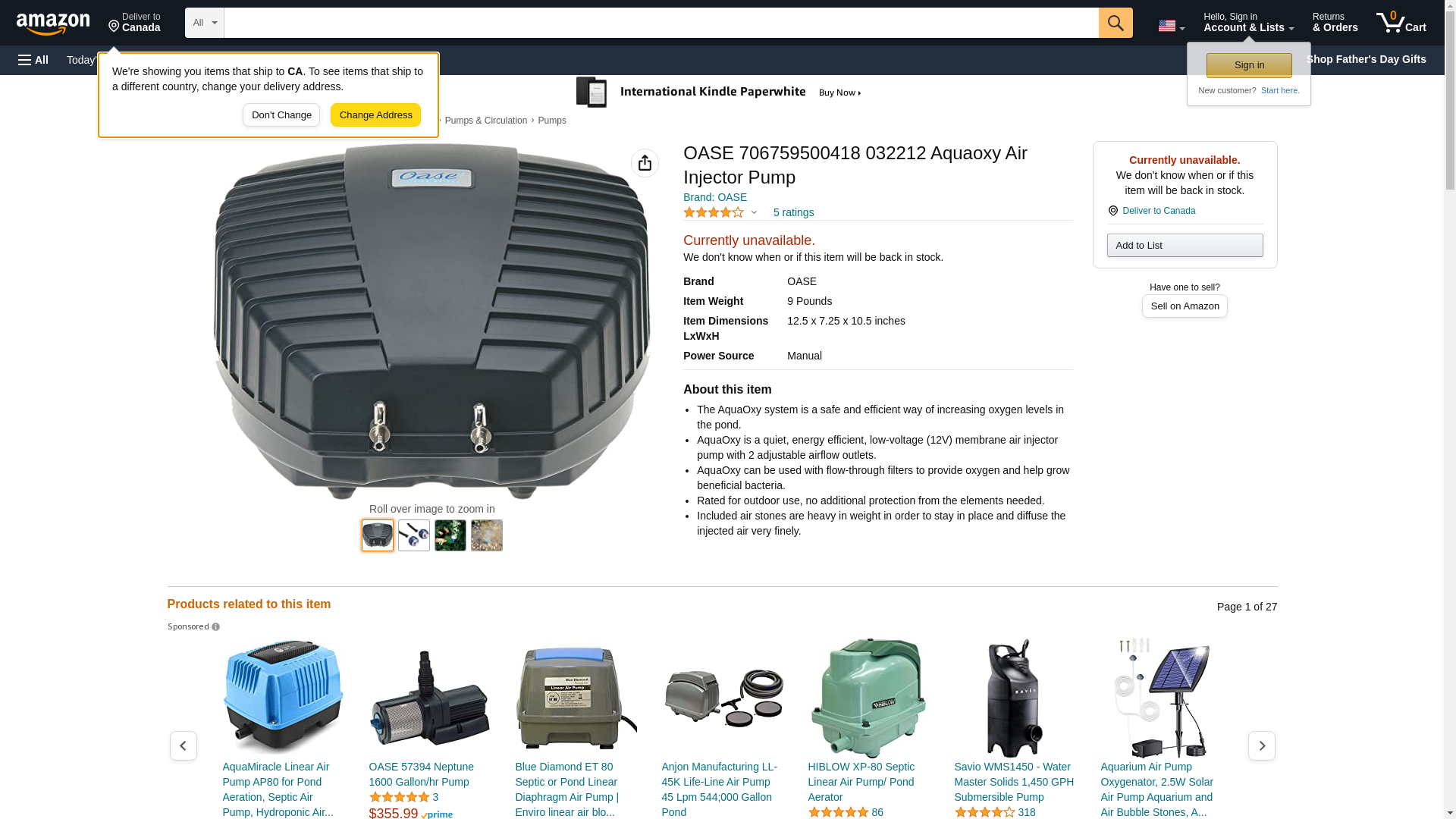Click the share icon on product image
Viewport: 1456px width, 819px height.
645,163
